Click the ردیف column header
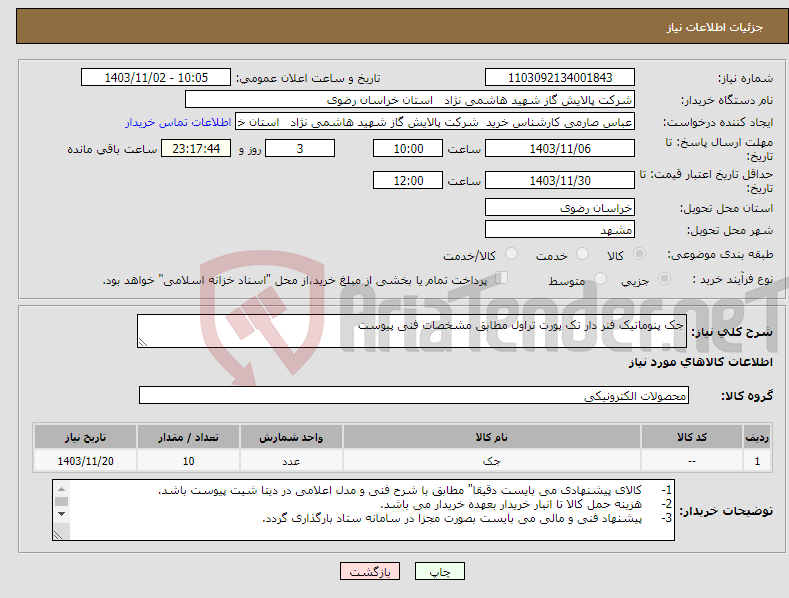 tap(757, 437)
